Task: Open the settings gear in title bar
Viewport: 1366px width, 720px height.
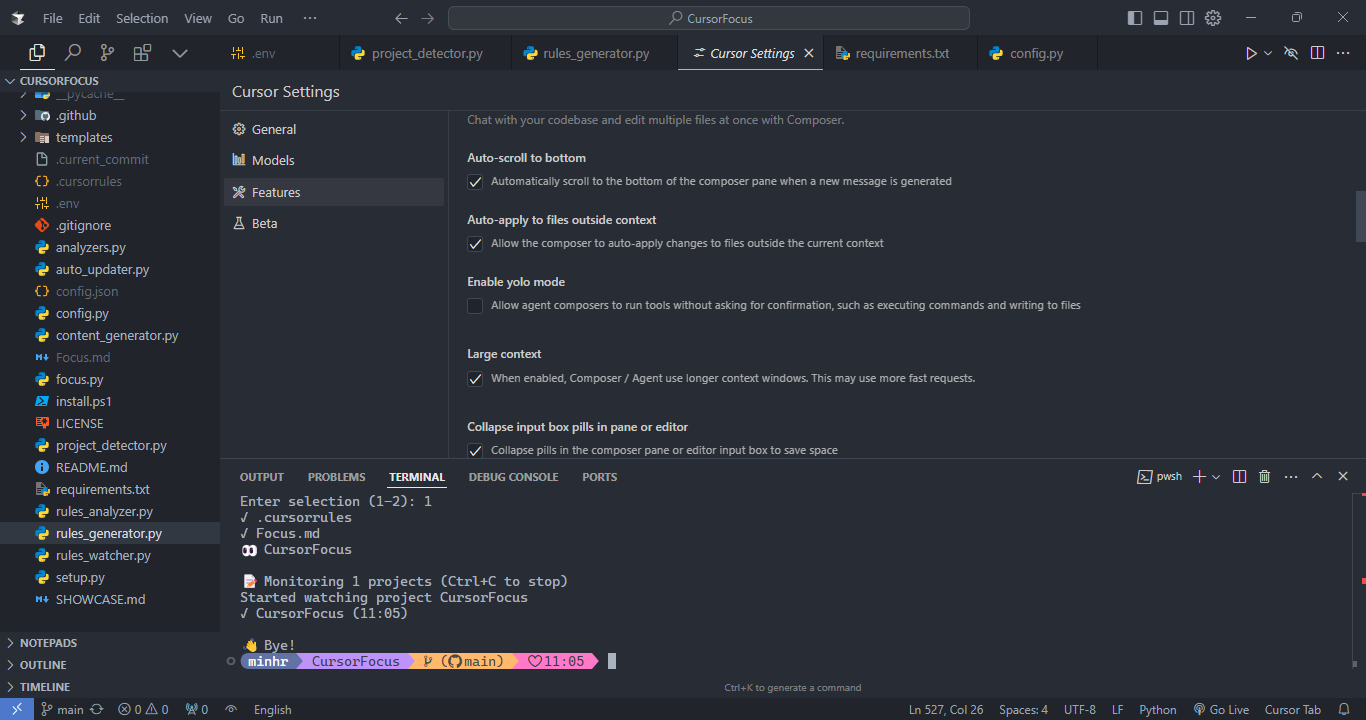Action: tap(1213, 18)
